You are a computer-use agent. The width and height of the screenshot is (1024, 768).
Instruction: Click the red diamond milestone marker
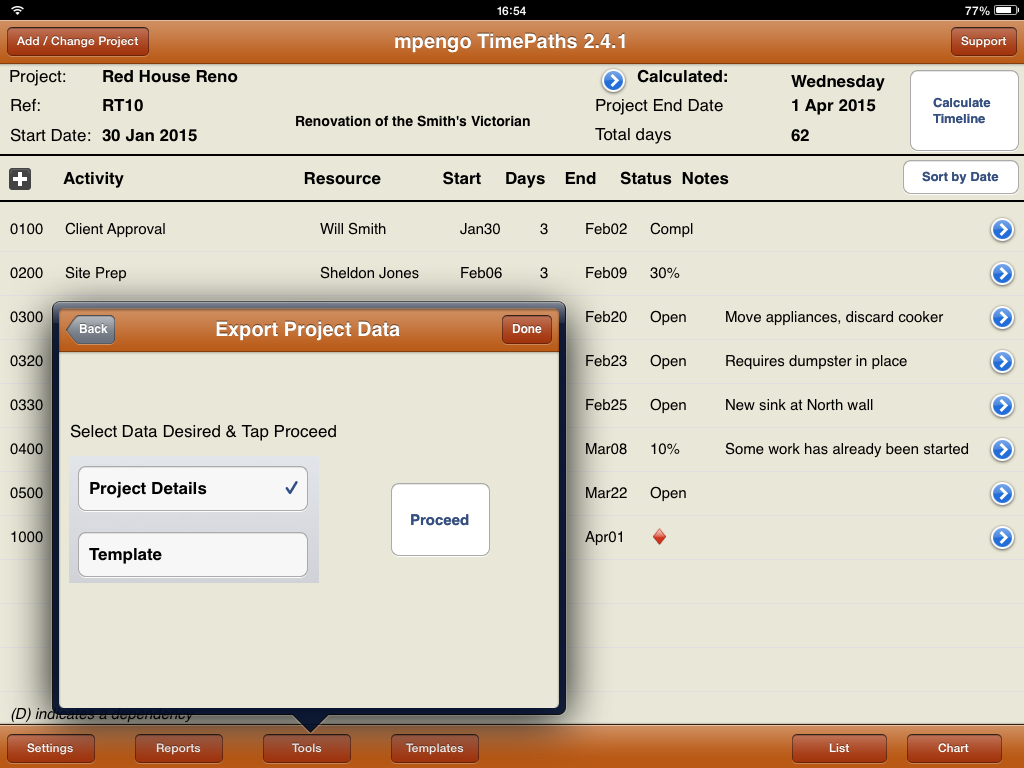click(x=659, y=538)
